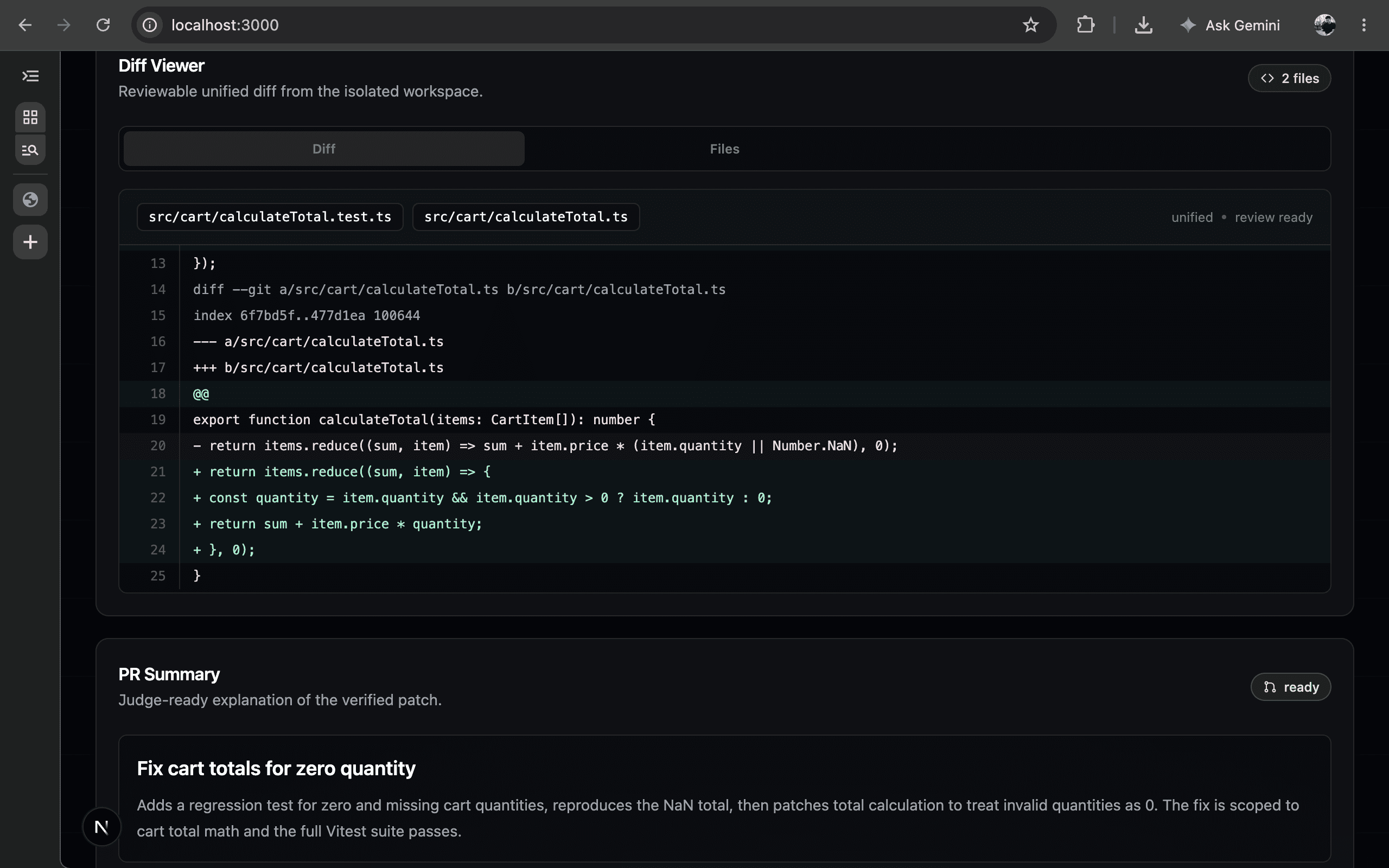The image size is (1389, 868).
Task: Click the browser forward arrow
Action: click(x=63, y=25)
